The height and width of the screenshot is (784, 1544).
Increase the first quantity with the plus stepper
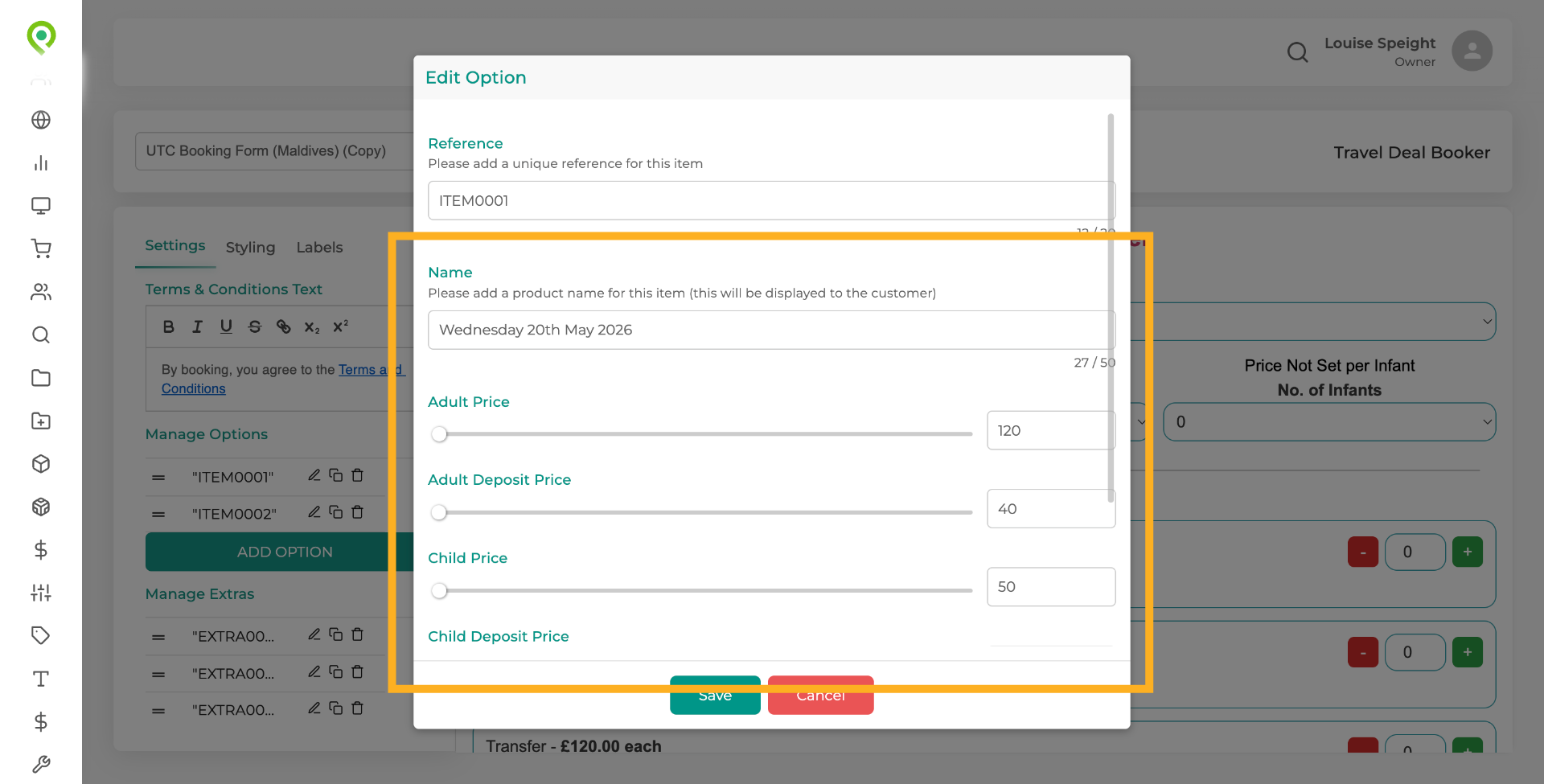pyautogui.click(x=1467, y=551)
